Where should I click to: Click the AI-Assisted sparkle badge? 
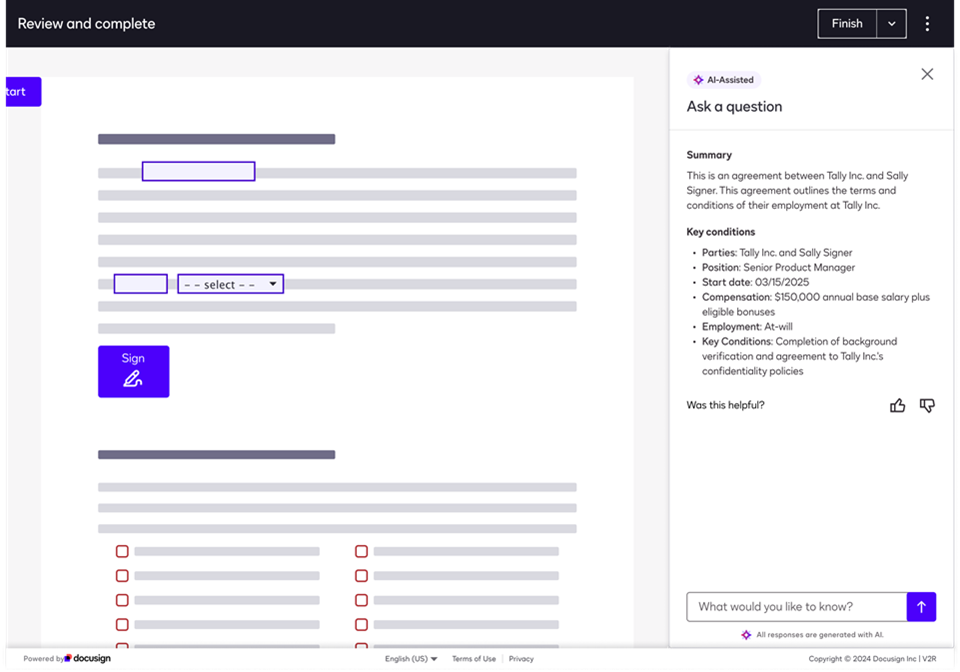click(724, 80)
